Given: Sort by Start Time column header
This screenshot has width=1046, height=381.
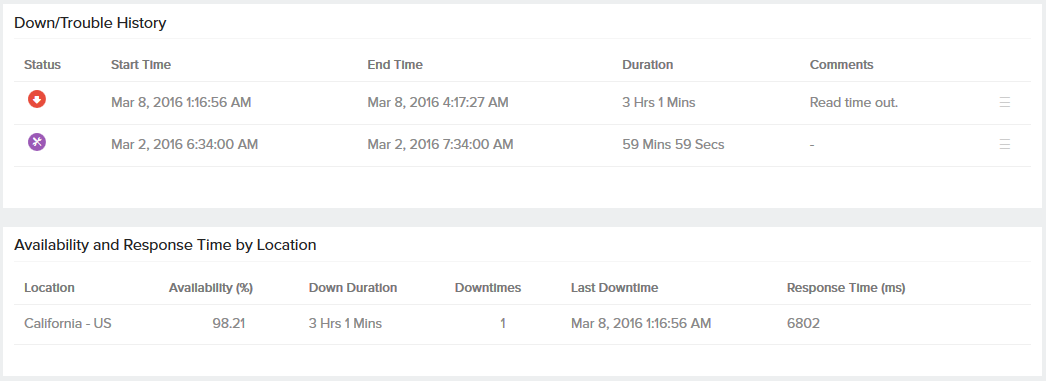Looking at the screenshot, I should [x=141, y=65].
